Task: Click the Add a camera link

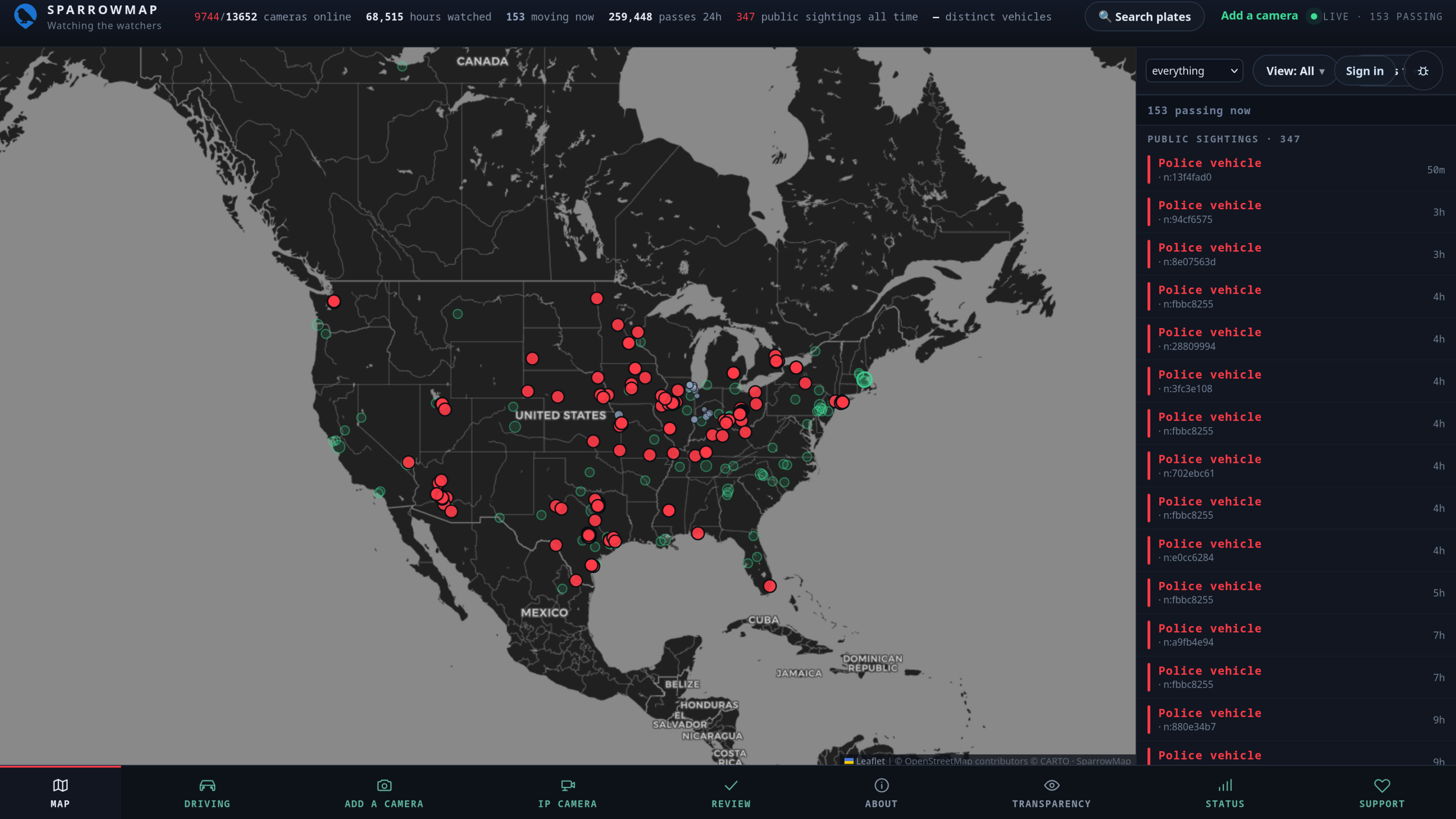Action: coord(1259,16)
